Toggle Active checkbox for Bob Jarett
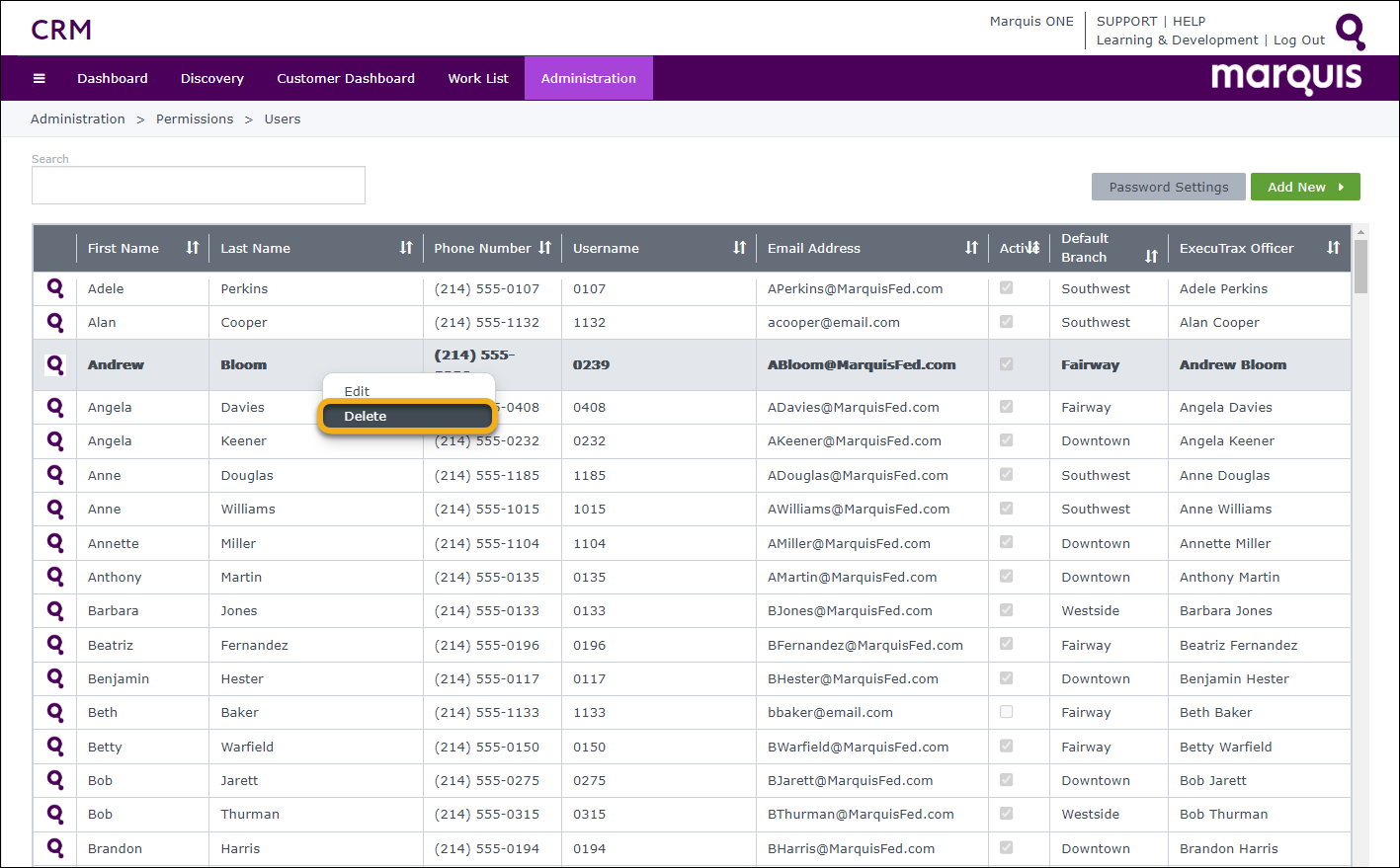 1006,779
